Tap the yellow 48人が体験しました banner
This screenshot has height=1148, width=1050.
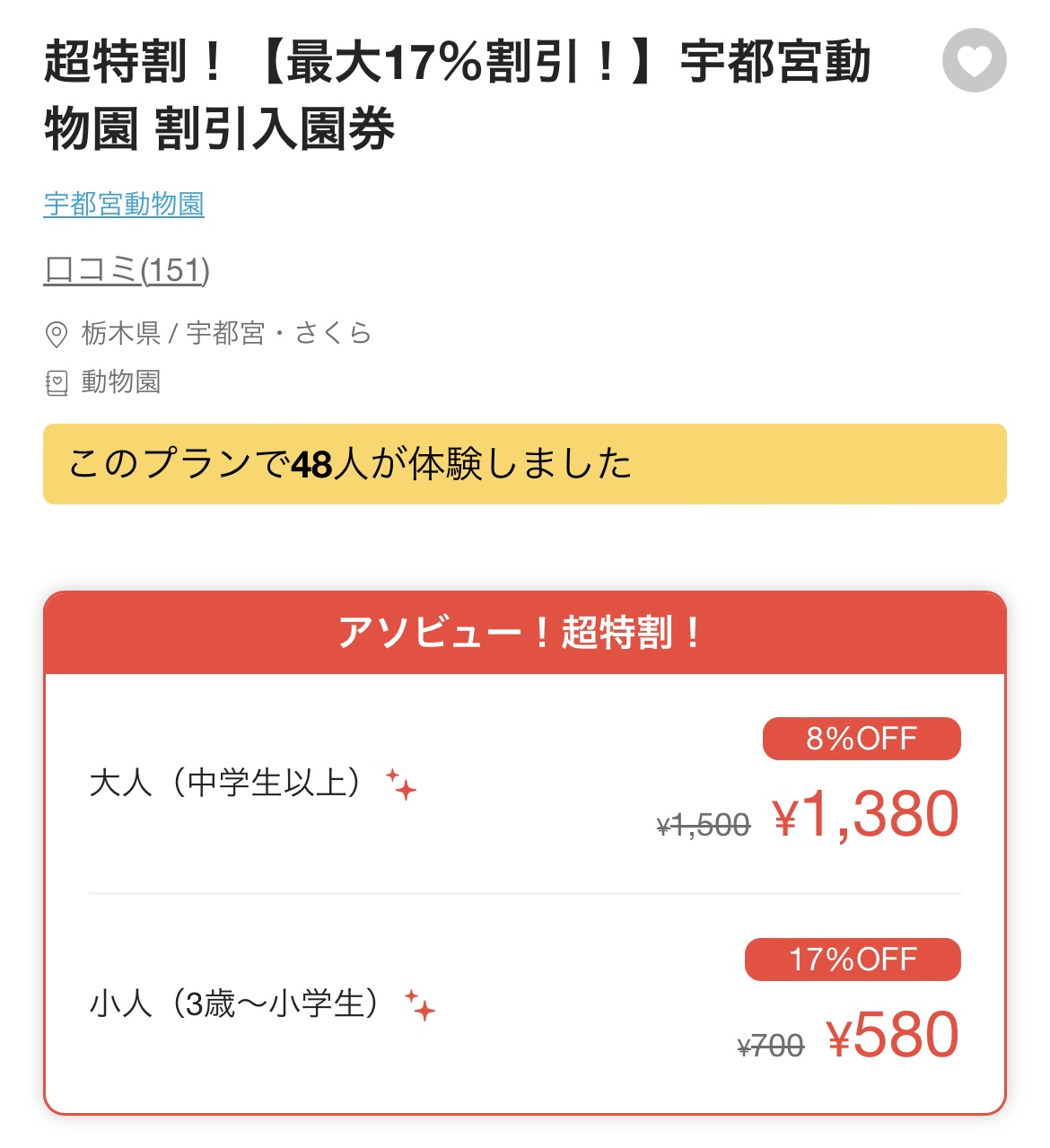pos(525,464)
